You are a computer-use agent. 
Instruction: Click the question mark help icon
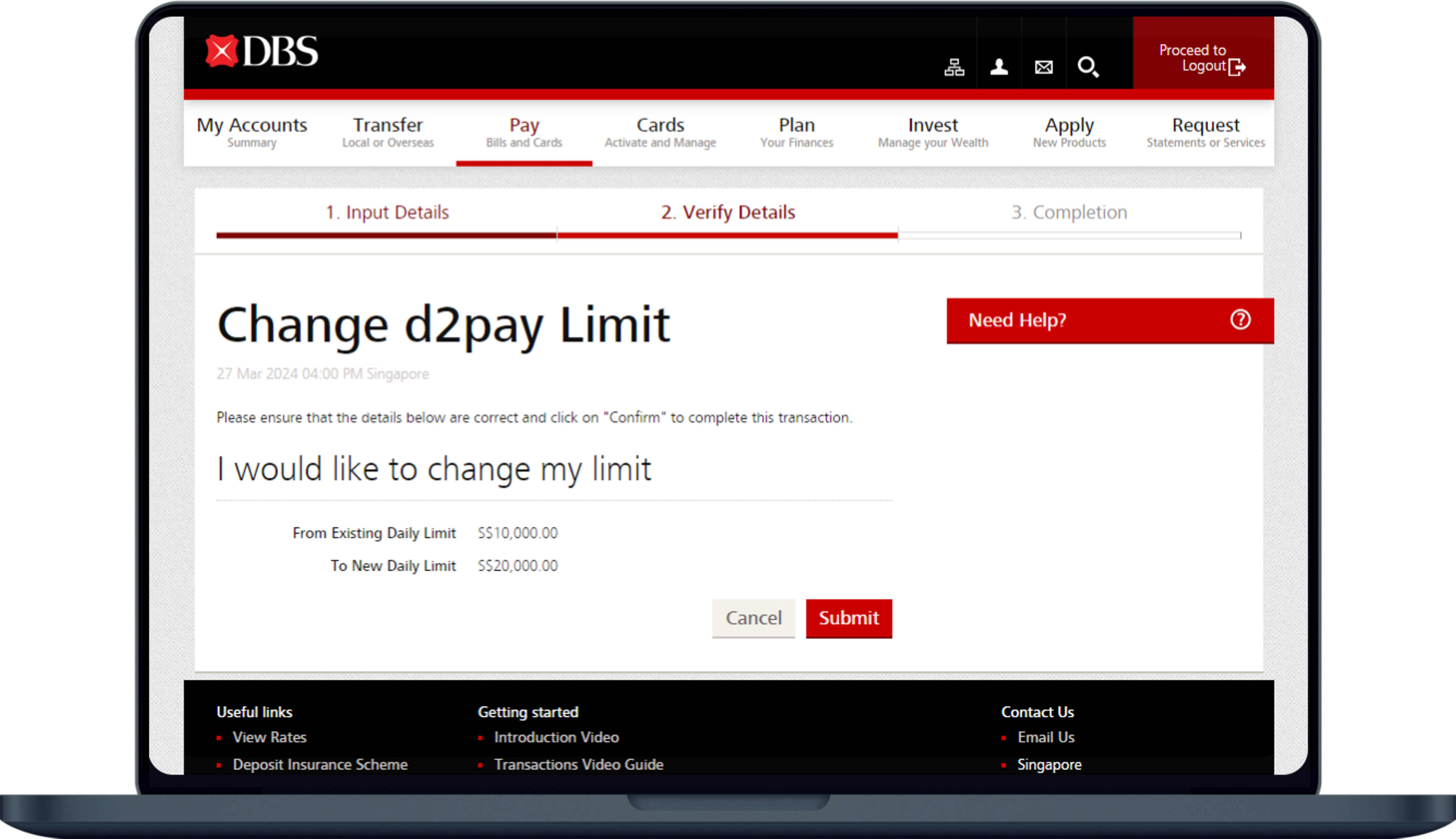(1240, 320)
